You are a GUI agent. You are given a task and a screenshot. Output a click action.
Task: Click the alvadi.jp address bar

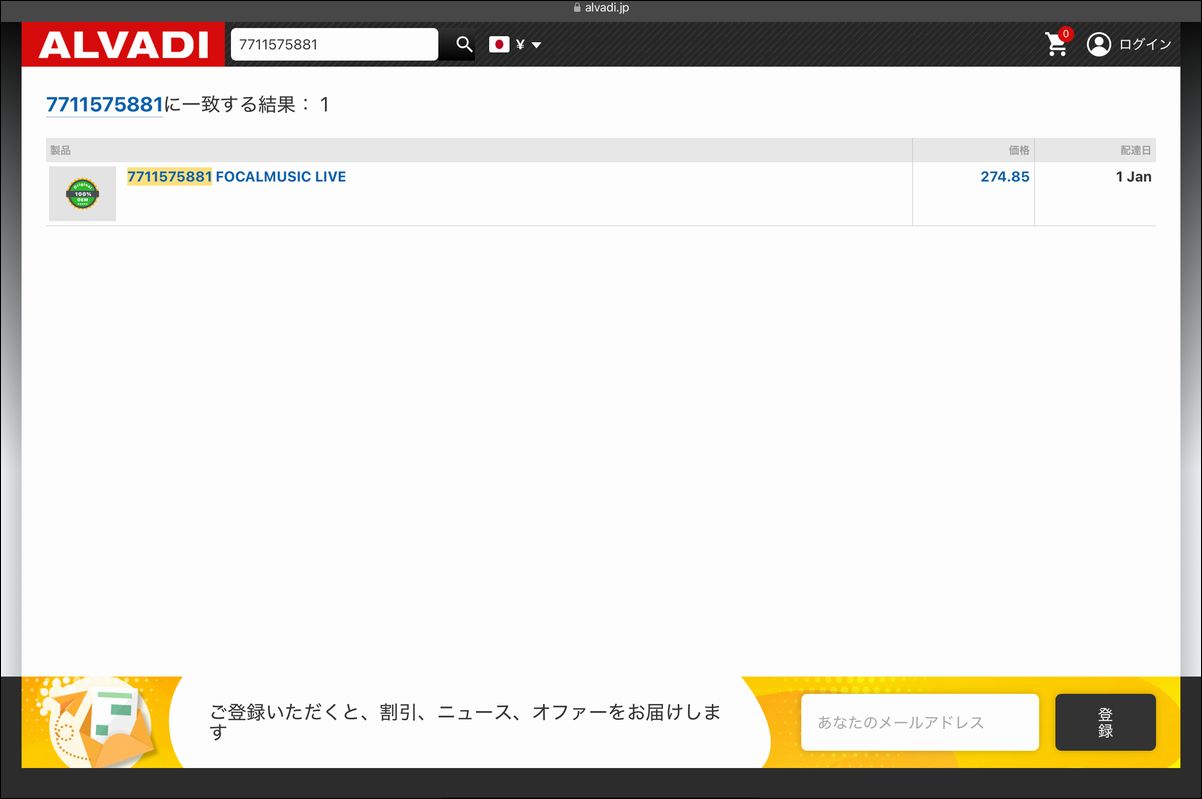click(x=601, y=8)
